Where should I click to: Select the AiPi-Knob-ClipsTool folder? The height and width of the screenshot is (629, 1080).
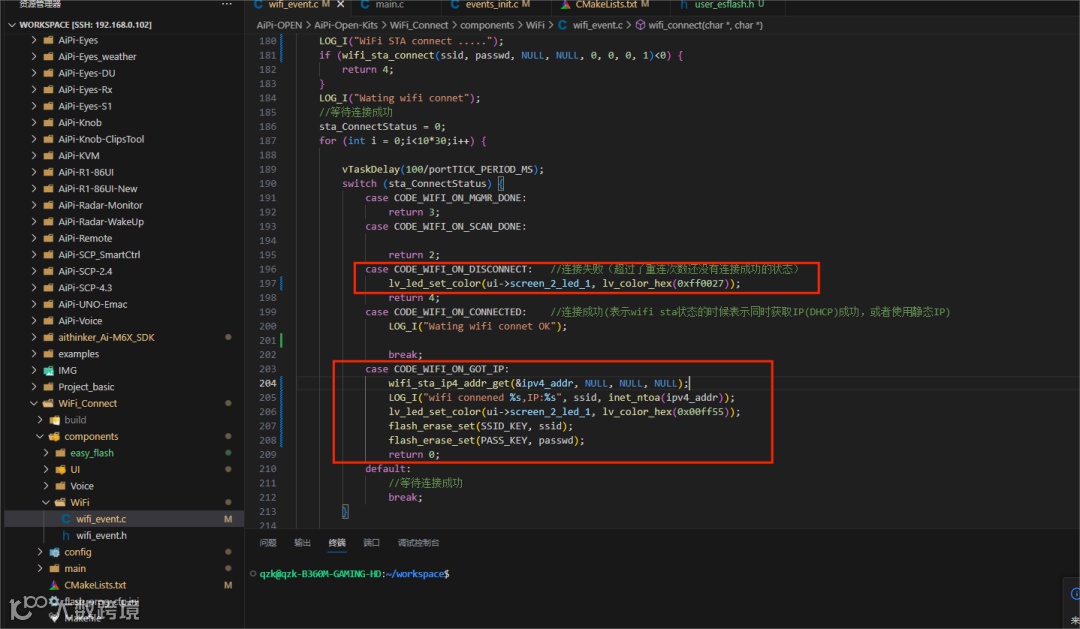click(101, 139)
